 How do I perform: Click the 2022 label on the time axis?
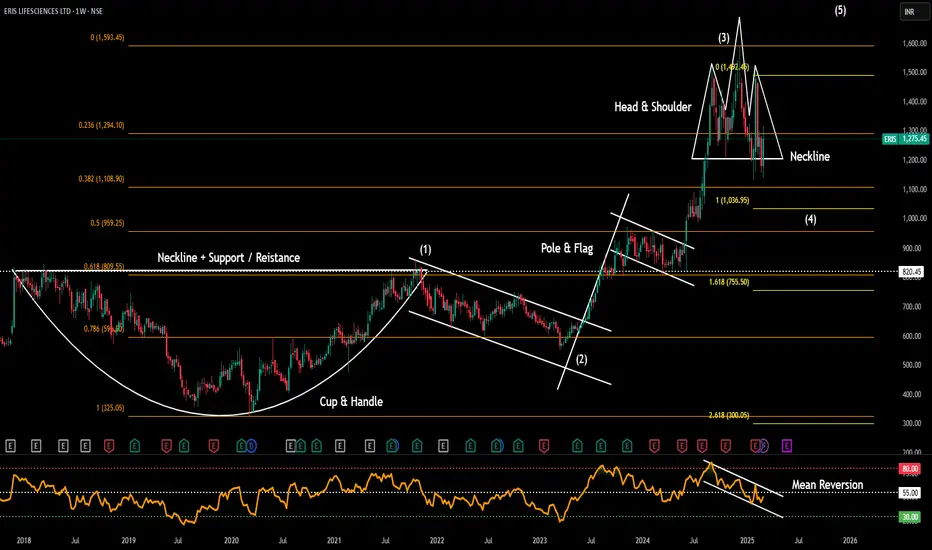click(437, 540)
